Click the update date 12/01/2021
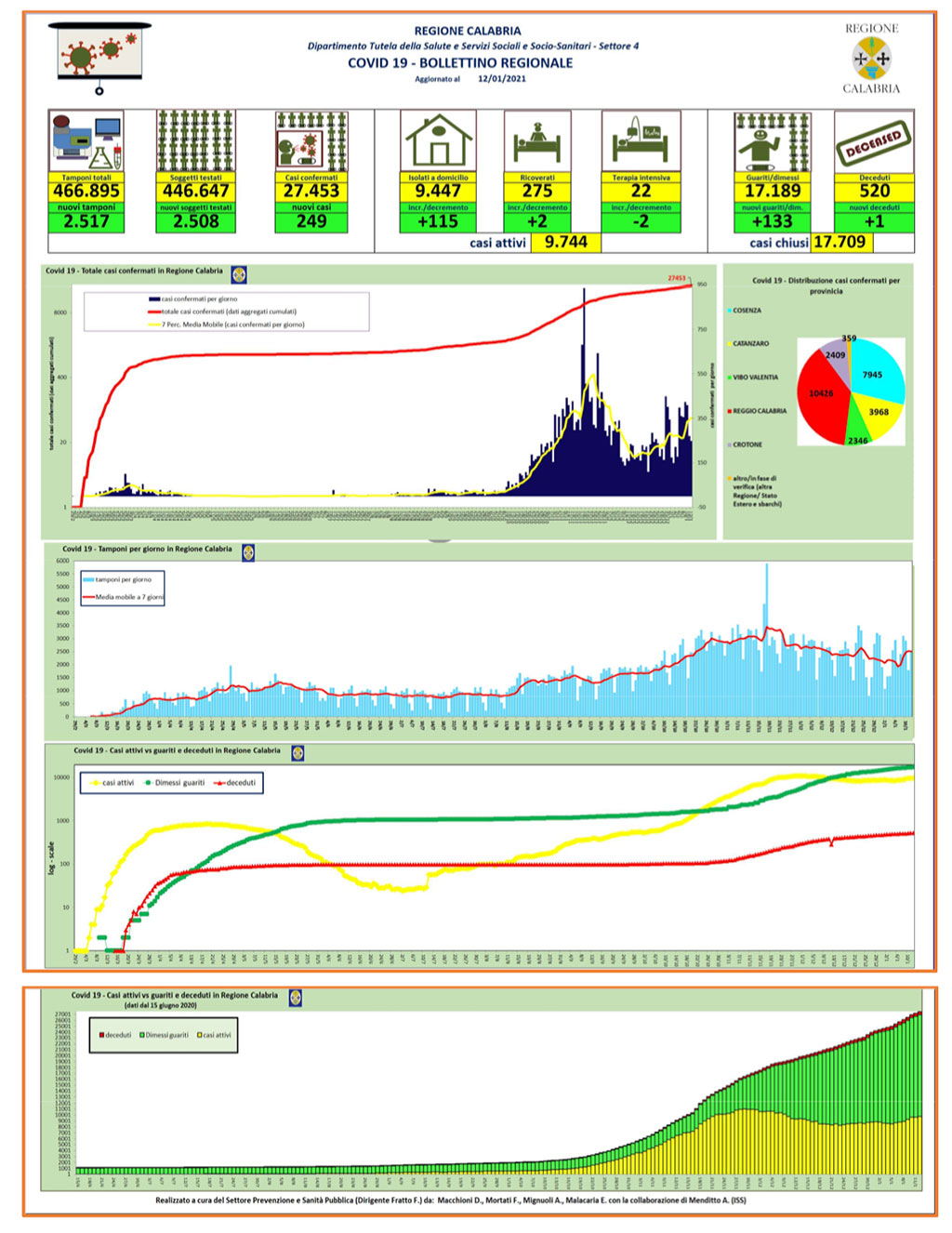The height and width of the screenshot is (1233, 952). [x=502, y=79]
